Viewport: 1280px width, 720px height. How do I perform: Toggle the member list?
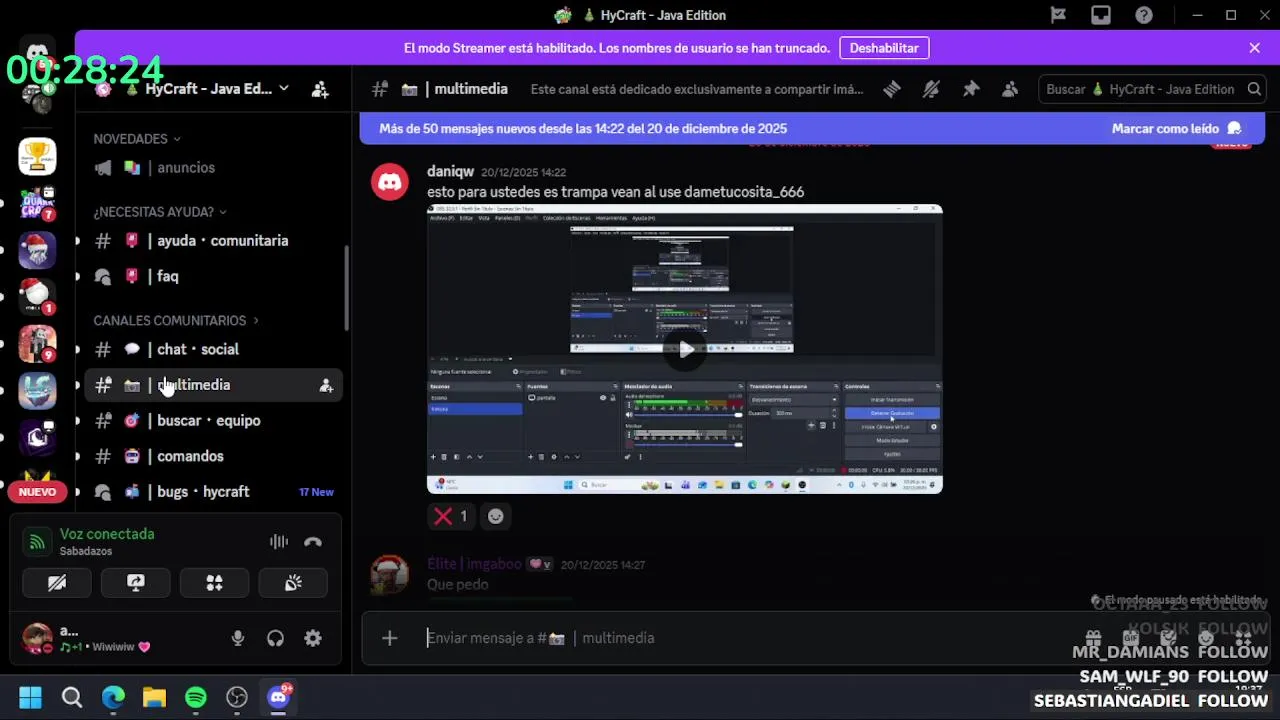pyautogui.click(x=1010, y=89)
